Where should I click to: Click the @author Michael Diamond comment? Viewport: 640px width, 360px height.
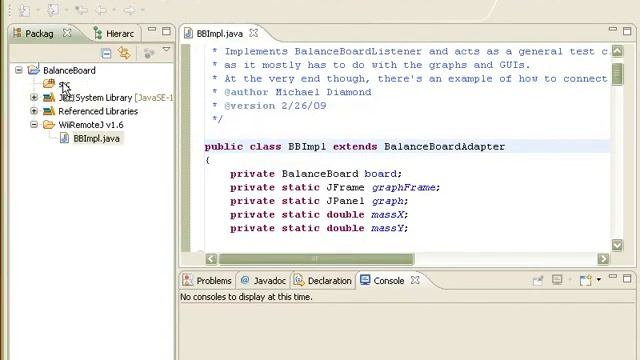(298, 92)
